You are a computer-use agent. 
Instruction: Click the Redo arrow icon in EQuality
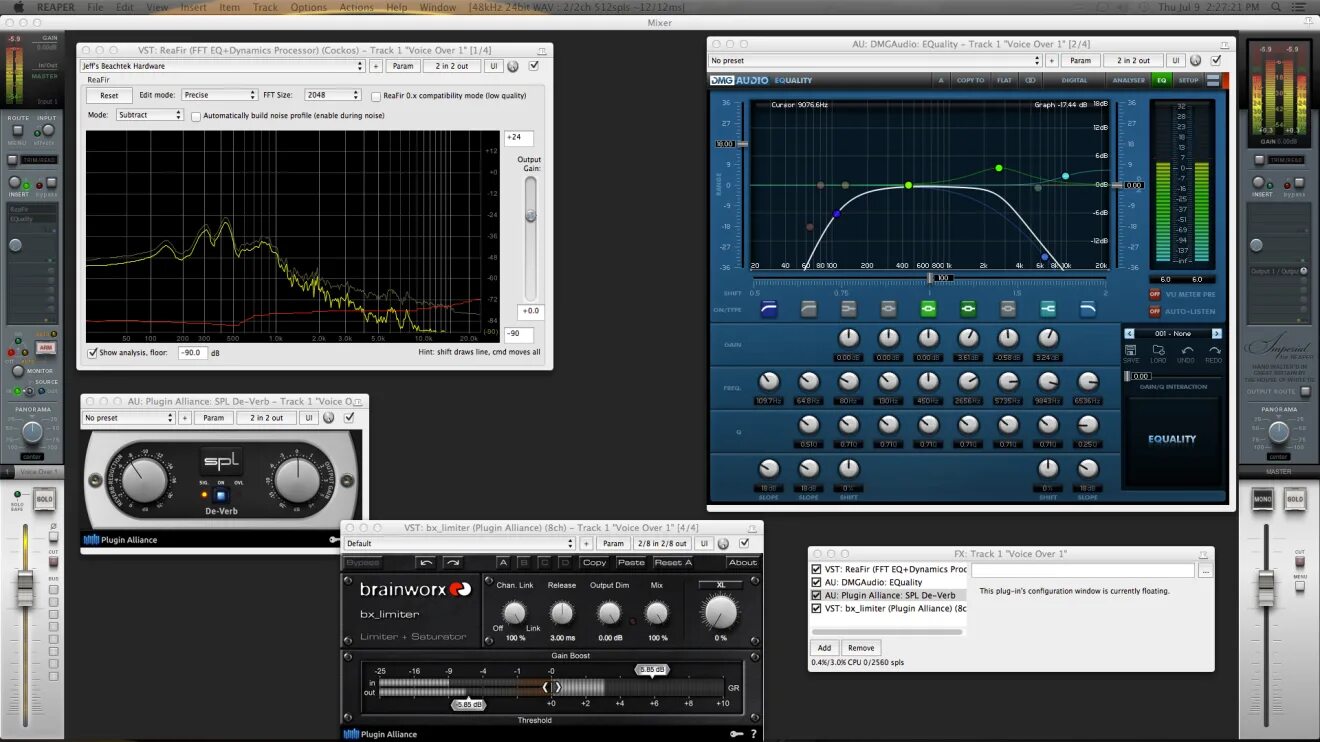1212,350
